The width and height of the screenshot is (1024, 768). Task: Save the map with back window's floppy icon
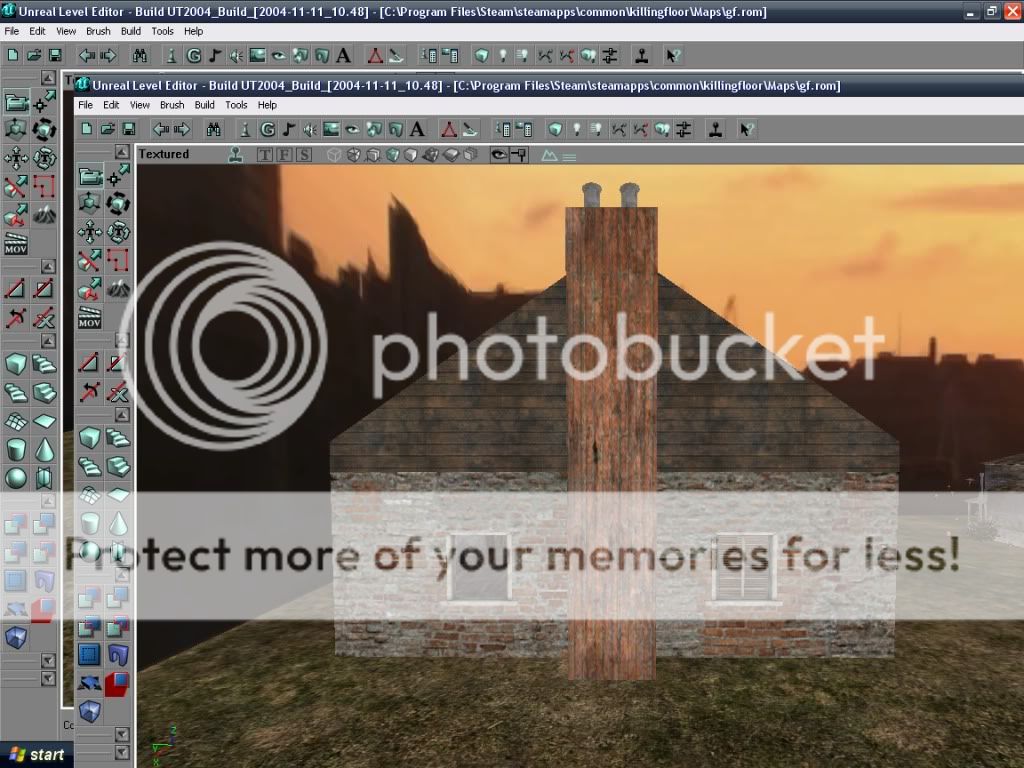click(55, 55)
